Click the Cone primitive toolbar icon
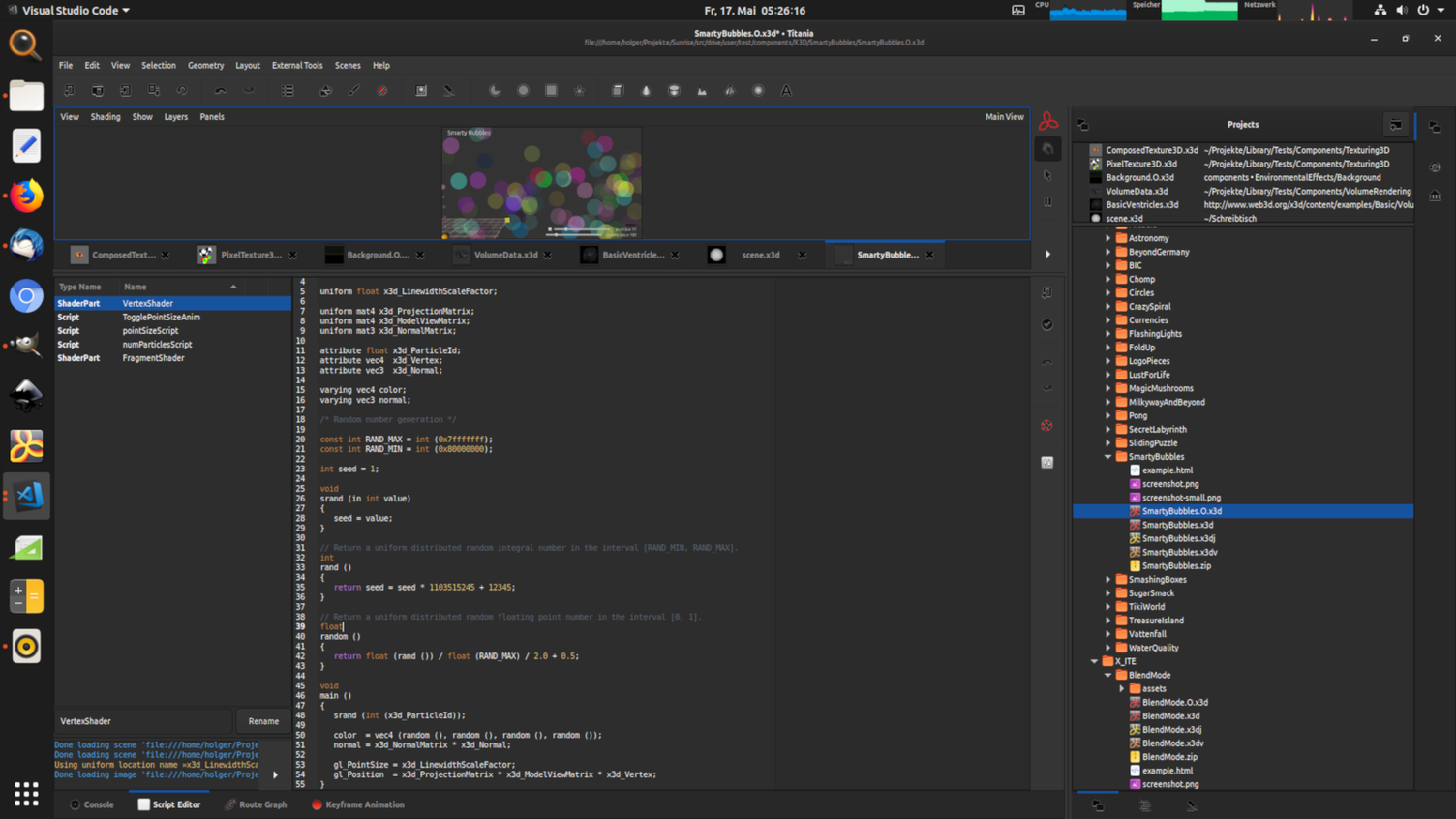 point(646,90)
